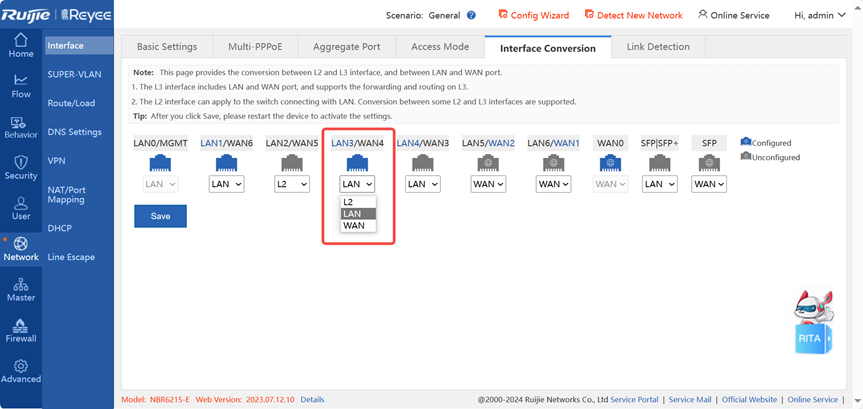
Task: Click the RITA robot assistant icon
Action: [x=812, y=324]
